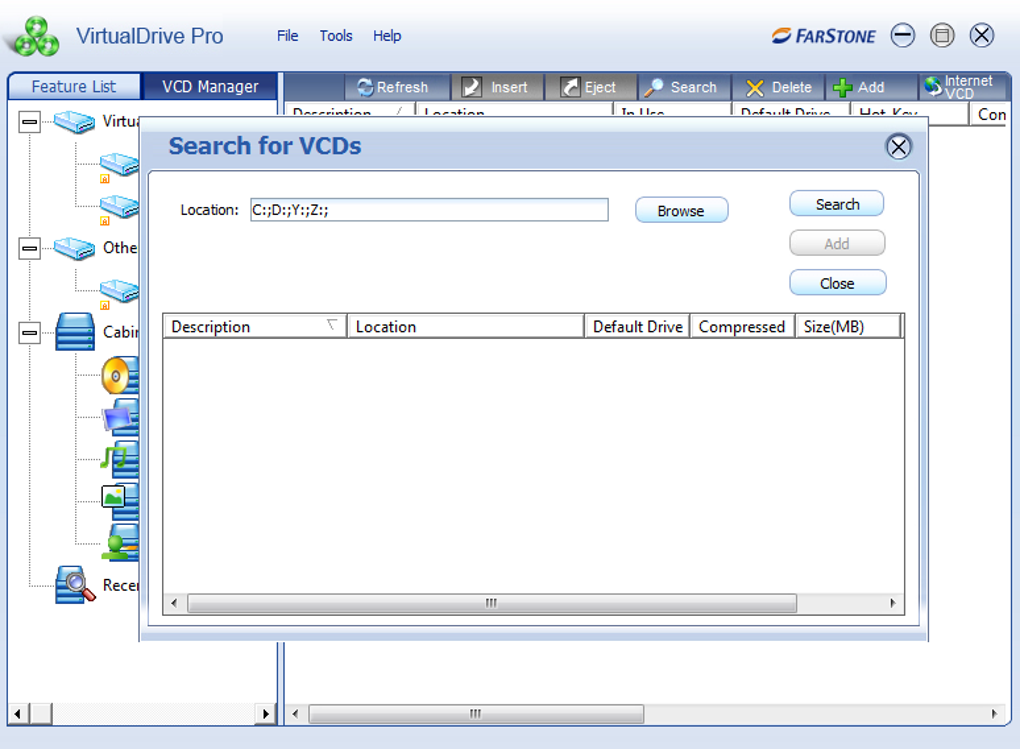Viewport: 1020px width, 749px height.
Task: Collapse the Virtual drives tree node
Action: 29,122
